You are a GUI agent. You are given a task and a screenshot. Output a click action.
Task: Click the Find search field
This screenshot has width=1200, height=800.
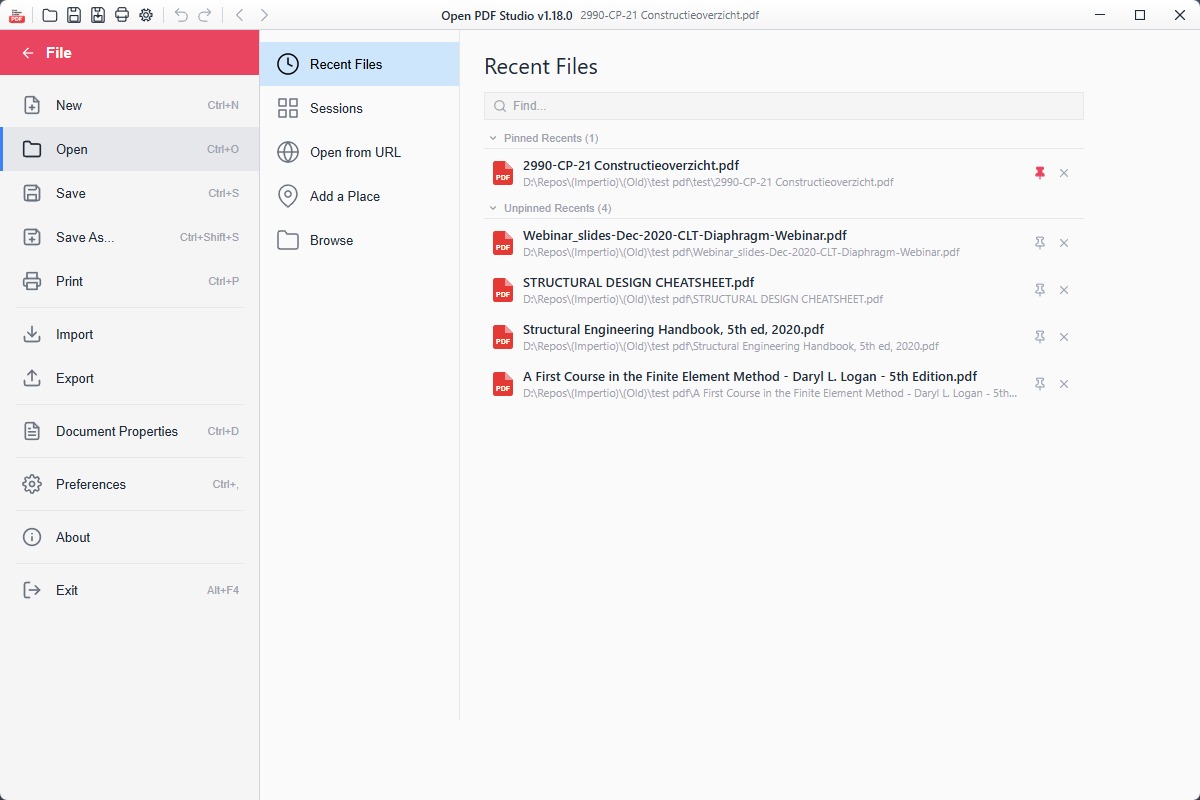pos(783,105)
